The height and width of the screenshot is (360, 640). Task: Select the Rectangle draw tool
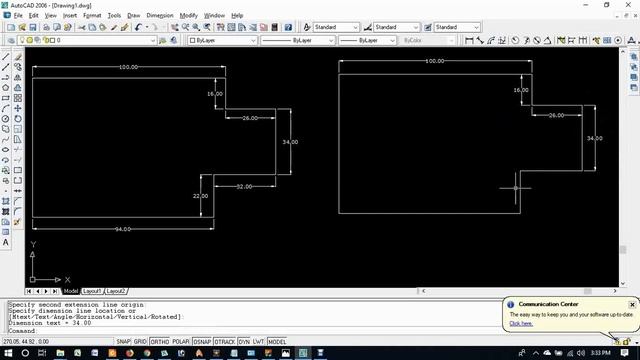tap(6, 98)
